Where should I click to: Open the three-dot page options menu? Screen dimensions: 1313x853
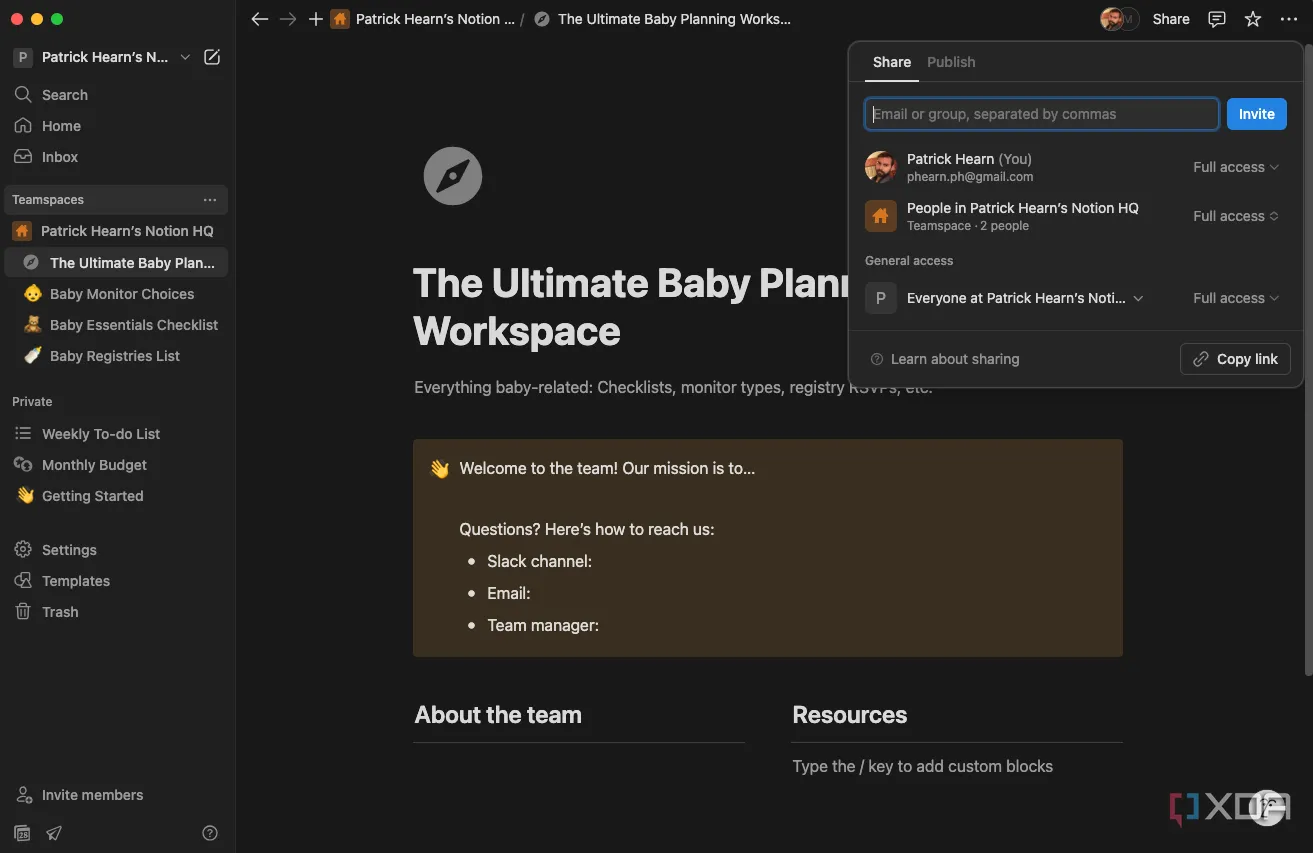click(x=1288, y=19)
